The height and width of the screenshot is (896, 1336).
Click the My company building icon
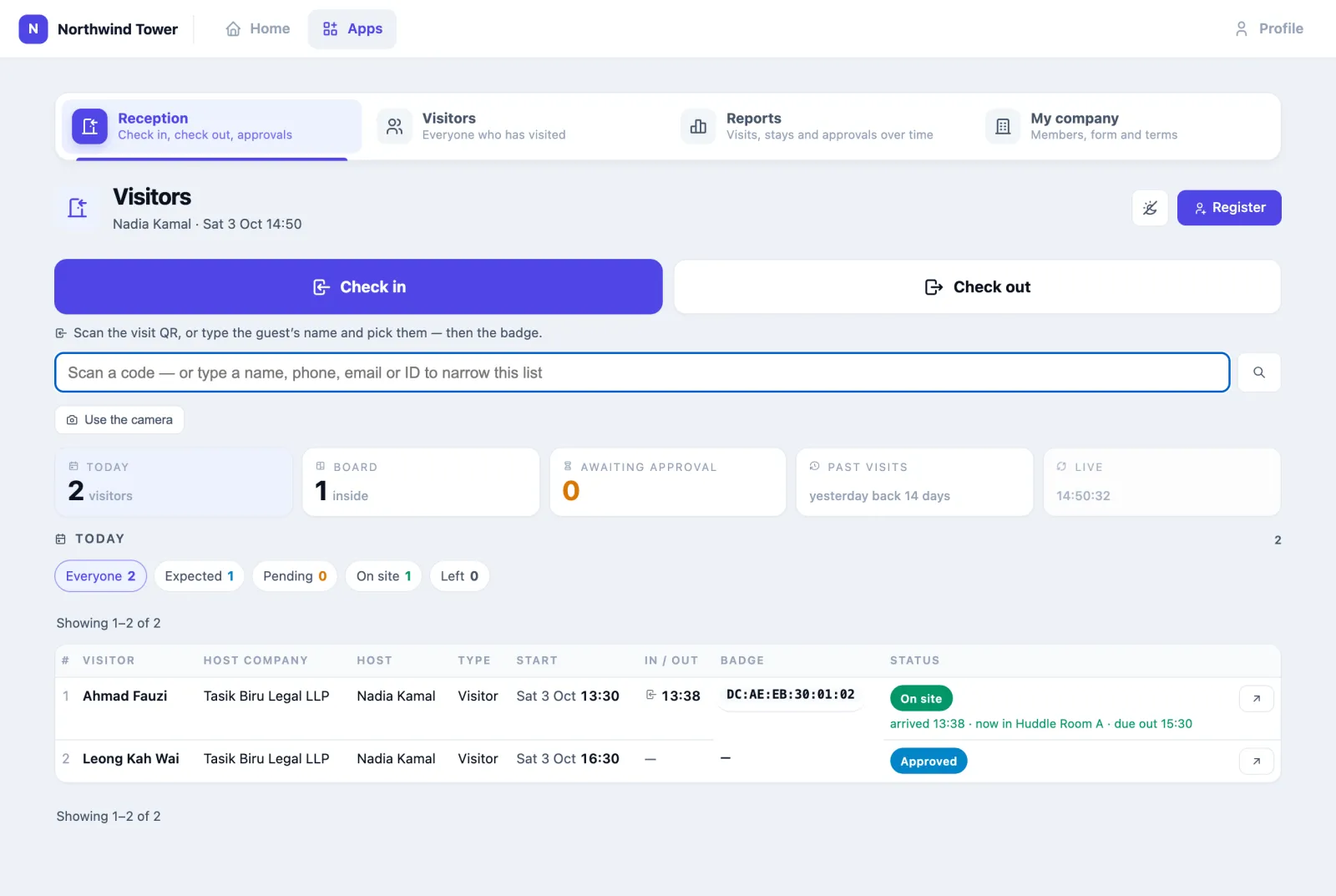point(1003,127)
